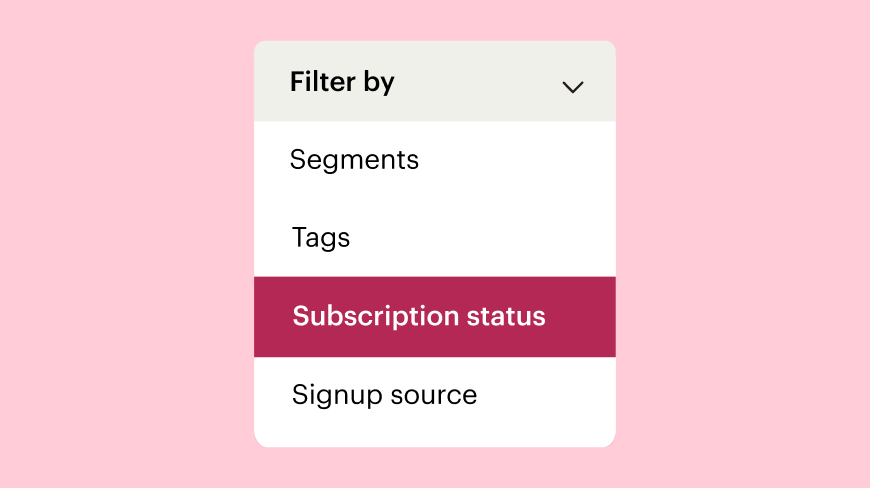Select the Segments filter option
The height and width of the screenshot is (488, 870).
pos(434,160)
